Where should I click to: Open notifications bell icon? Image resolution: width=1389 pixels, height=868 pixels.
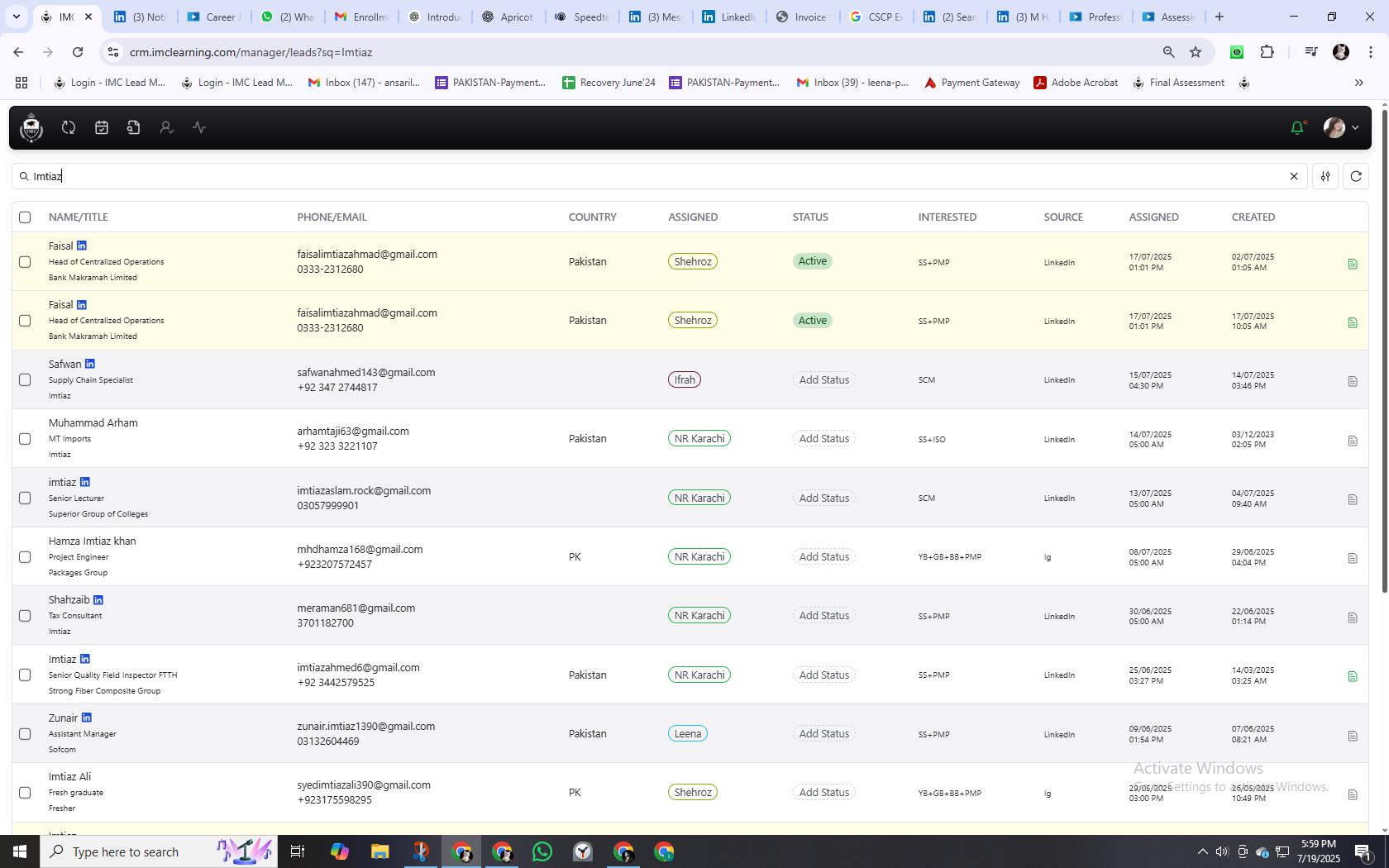[1297, 127]
